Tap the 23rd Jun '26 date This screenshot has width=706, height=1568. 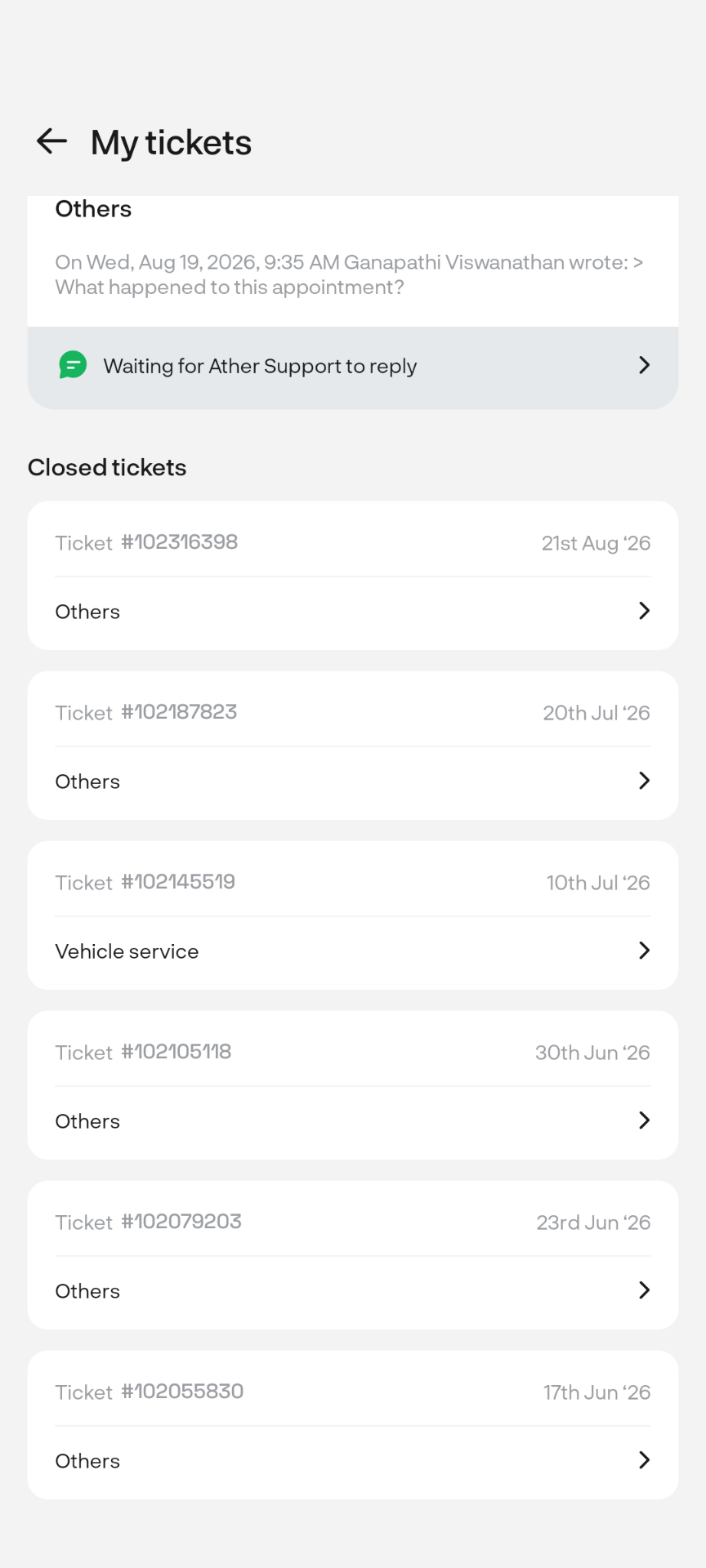(593, 1223)
